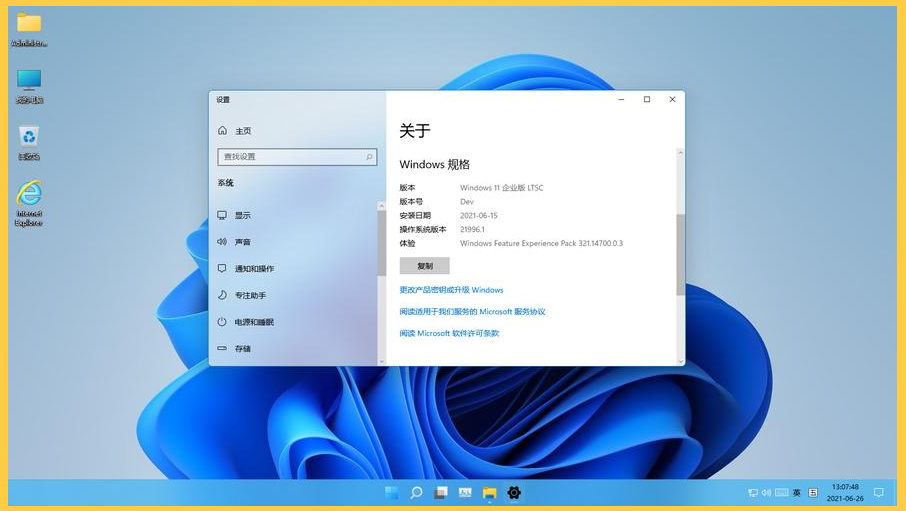
Task: Click the 系统 section label in sidebar
Action: click(x=225, y=183)
